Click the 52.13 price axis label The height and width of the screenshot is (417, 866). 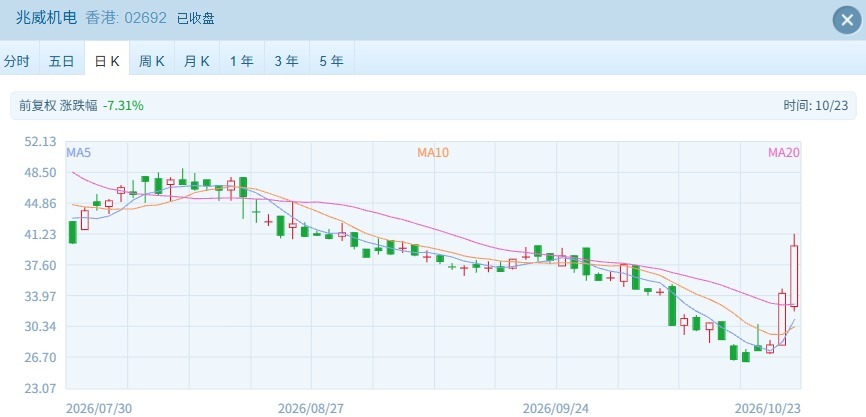[40, 141]
